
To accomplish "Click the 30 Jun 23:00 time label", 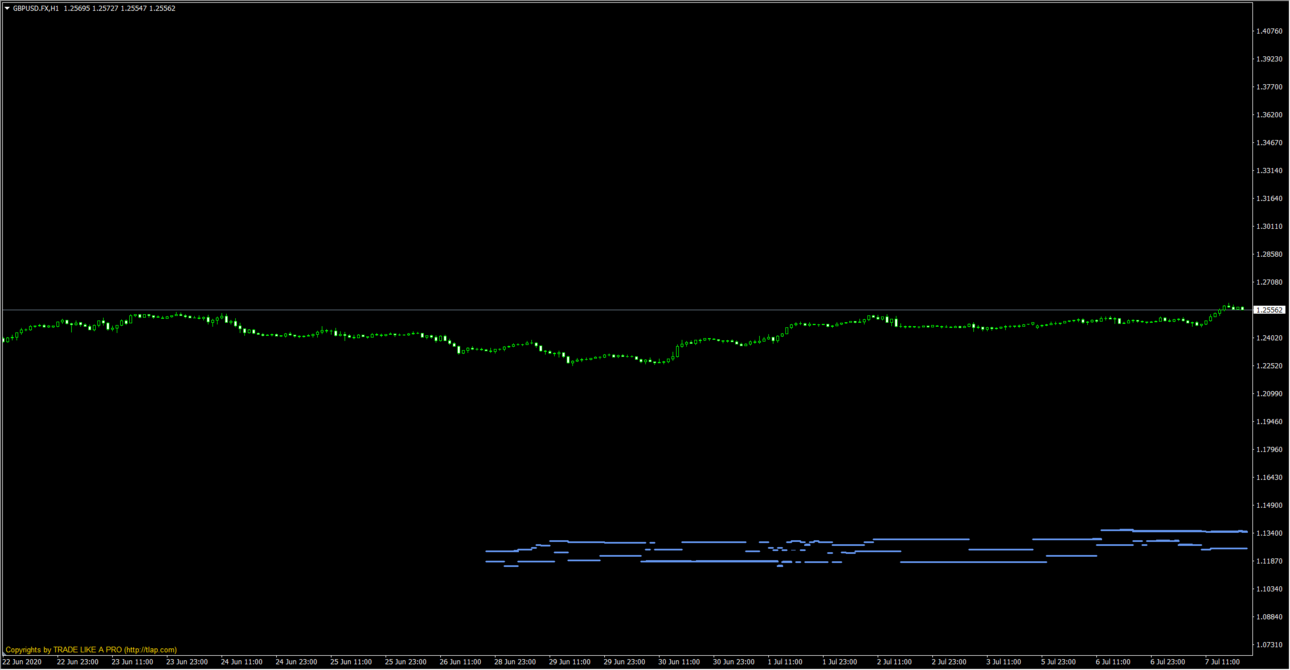I will coord(734,662).
